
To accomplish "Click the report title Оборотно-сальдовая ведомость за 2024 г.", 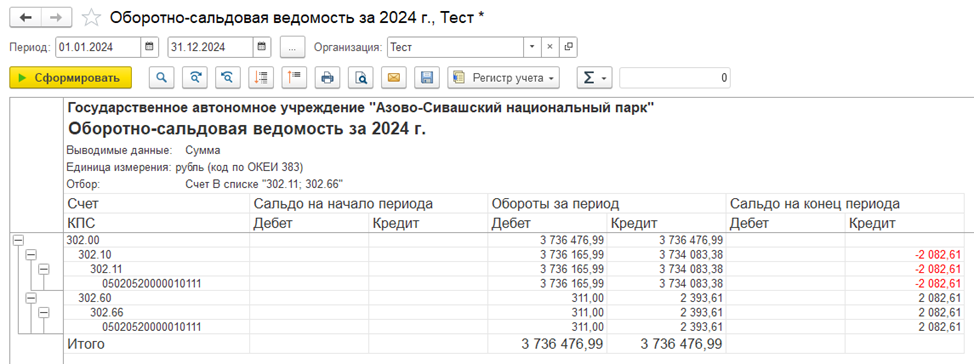I will click(247, 129).
